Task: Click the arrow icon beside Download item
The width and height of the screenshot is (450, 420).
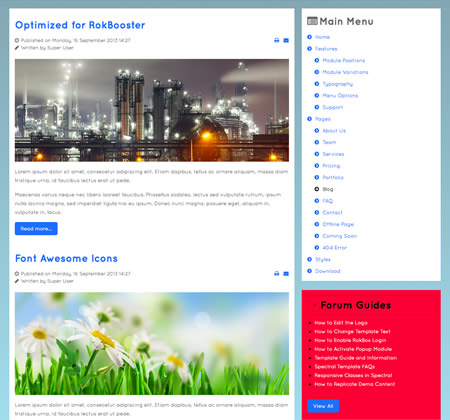Action: pos(309,271)
